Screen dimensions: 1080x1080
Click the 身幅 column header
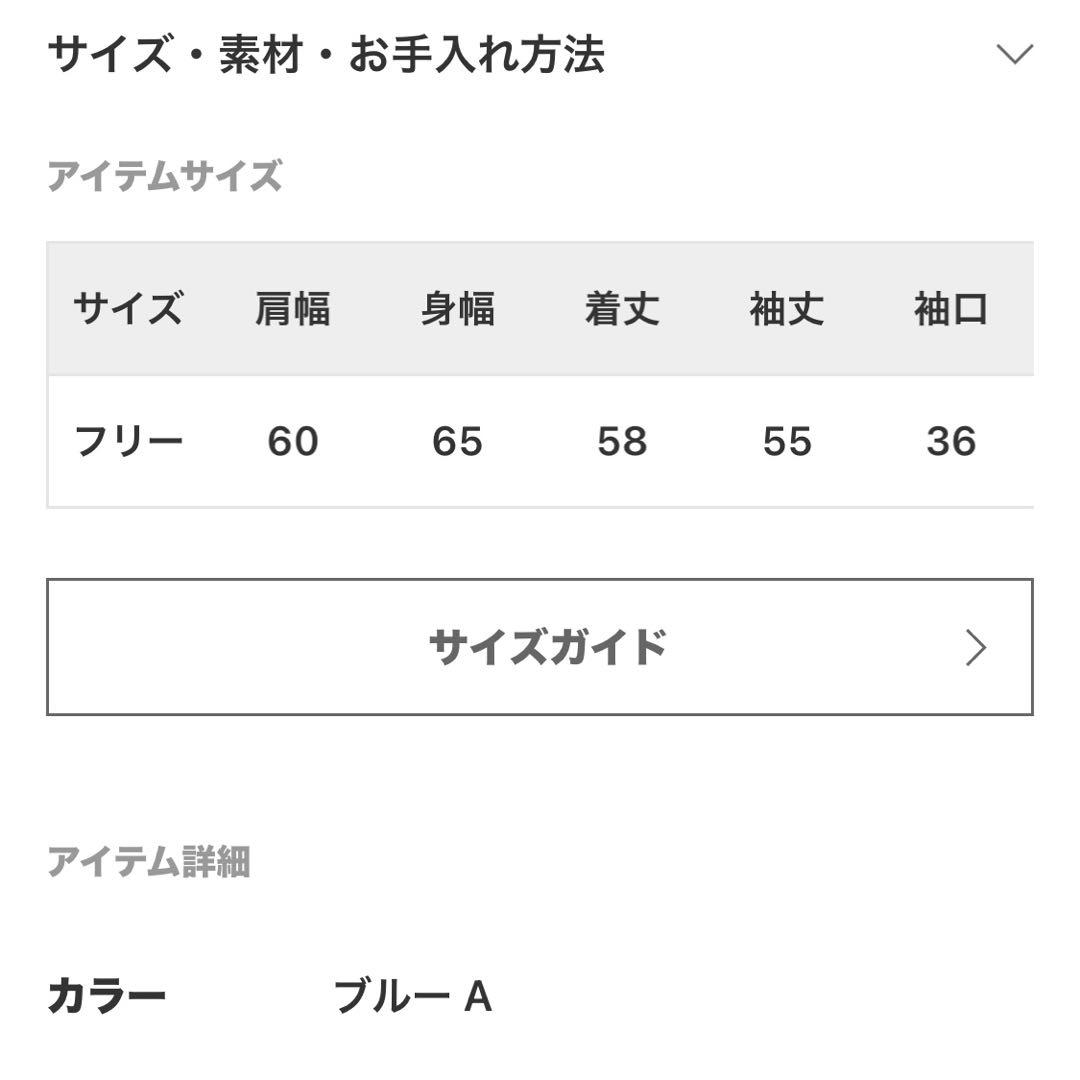pyautogui.click(x=457, y=309)
